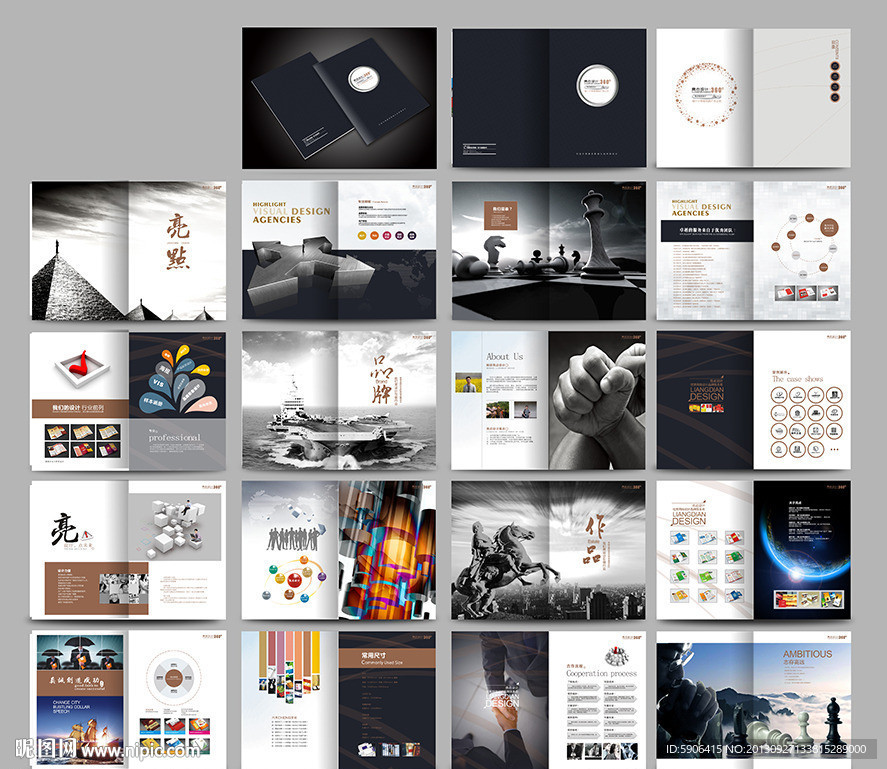Viewport: 887px width, 769px height.
Task: Open the pixel-pattern spread with the circular diagram
Action: (x=753, y=251)
